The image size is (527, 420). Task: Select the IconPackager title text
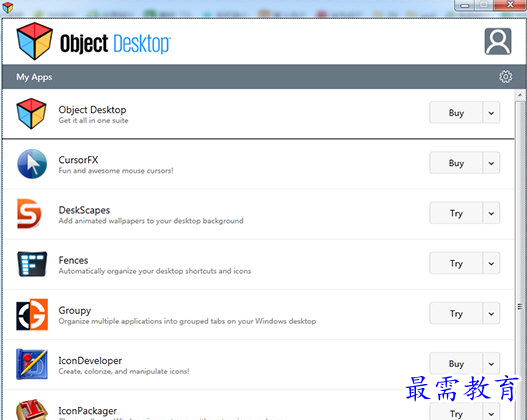pyautogui.click(x=88, y=411)
